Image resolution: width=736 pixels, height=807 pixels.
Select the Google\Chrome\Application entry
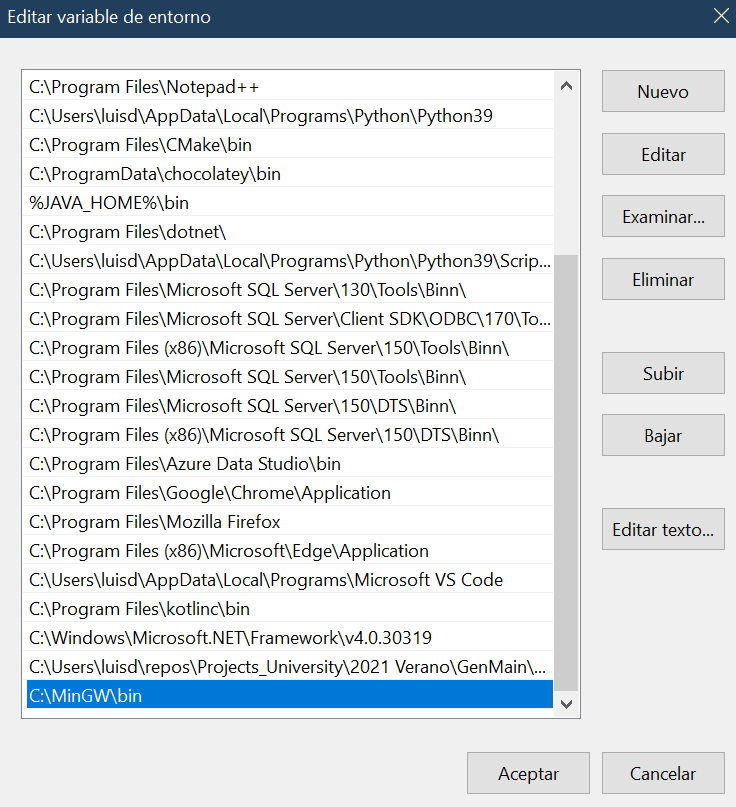click(290, 493)
